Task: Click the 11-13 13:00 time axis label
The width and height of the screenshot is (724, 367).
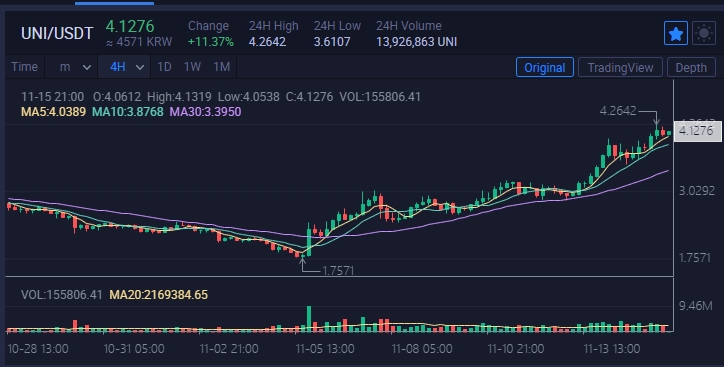Action: pyautogui.click(x=611, y=349)
